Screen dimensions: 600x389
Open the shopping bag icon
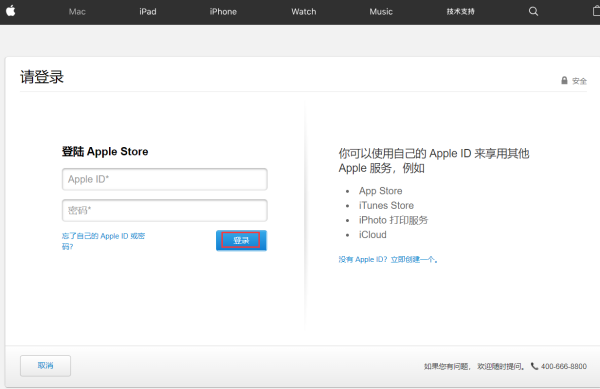coord(596,11)
